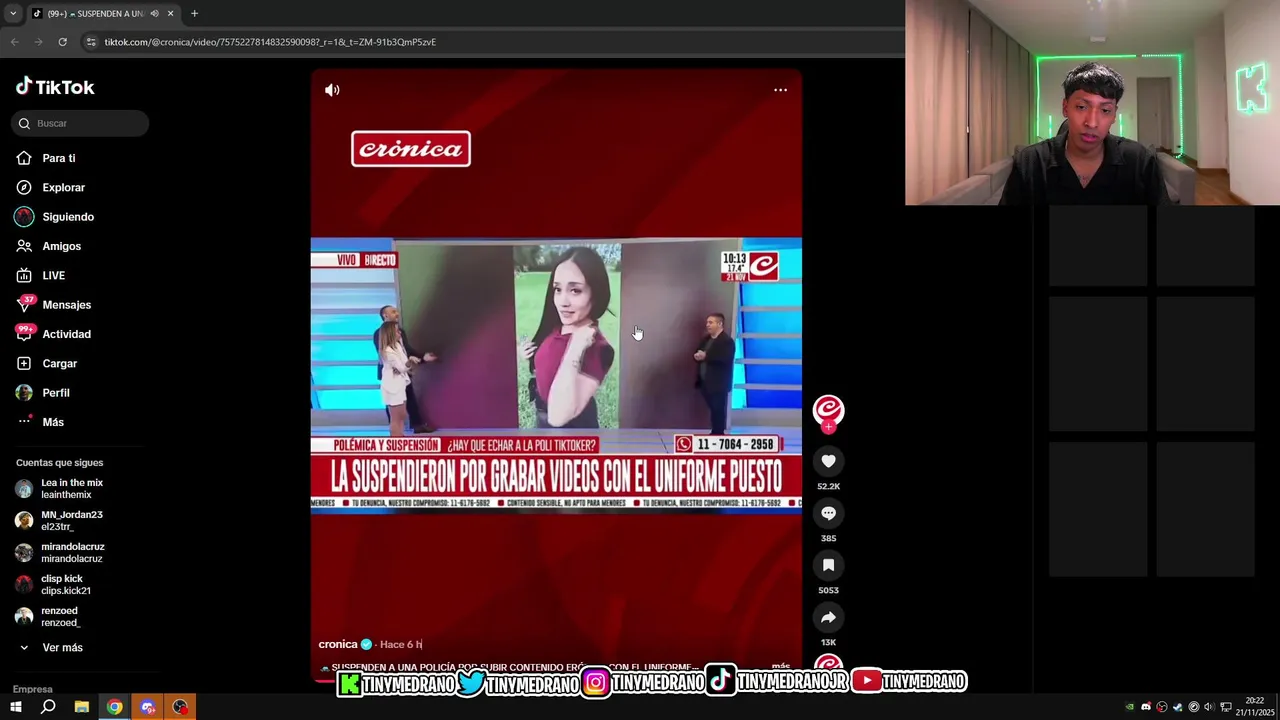Viewport: 1280px width, 720px height.
Task: Click the TikTok video player
Action: [x=556, y=375]
